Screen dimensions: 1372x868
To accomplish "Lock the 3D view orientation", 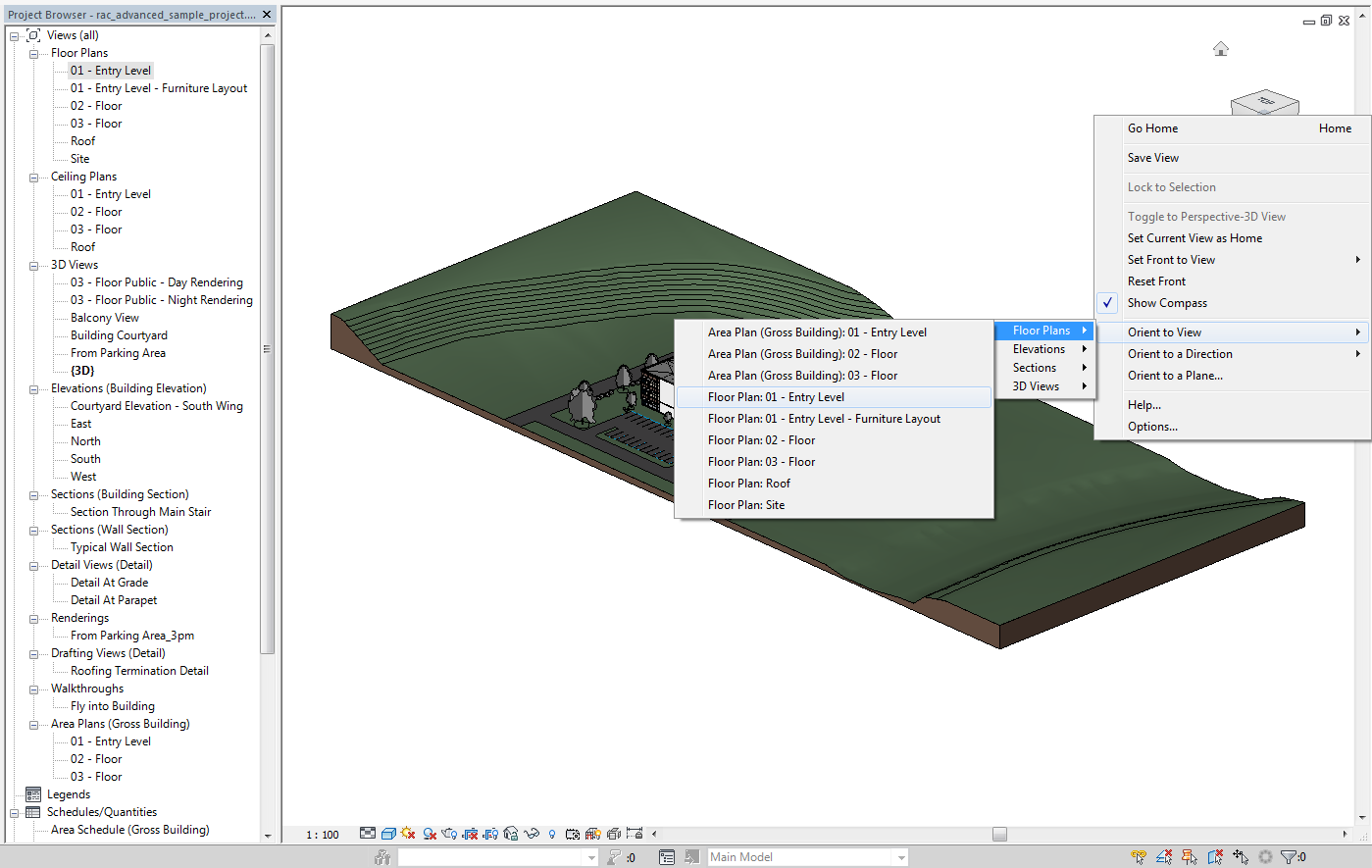I will pos(509,833).
